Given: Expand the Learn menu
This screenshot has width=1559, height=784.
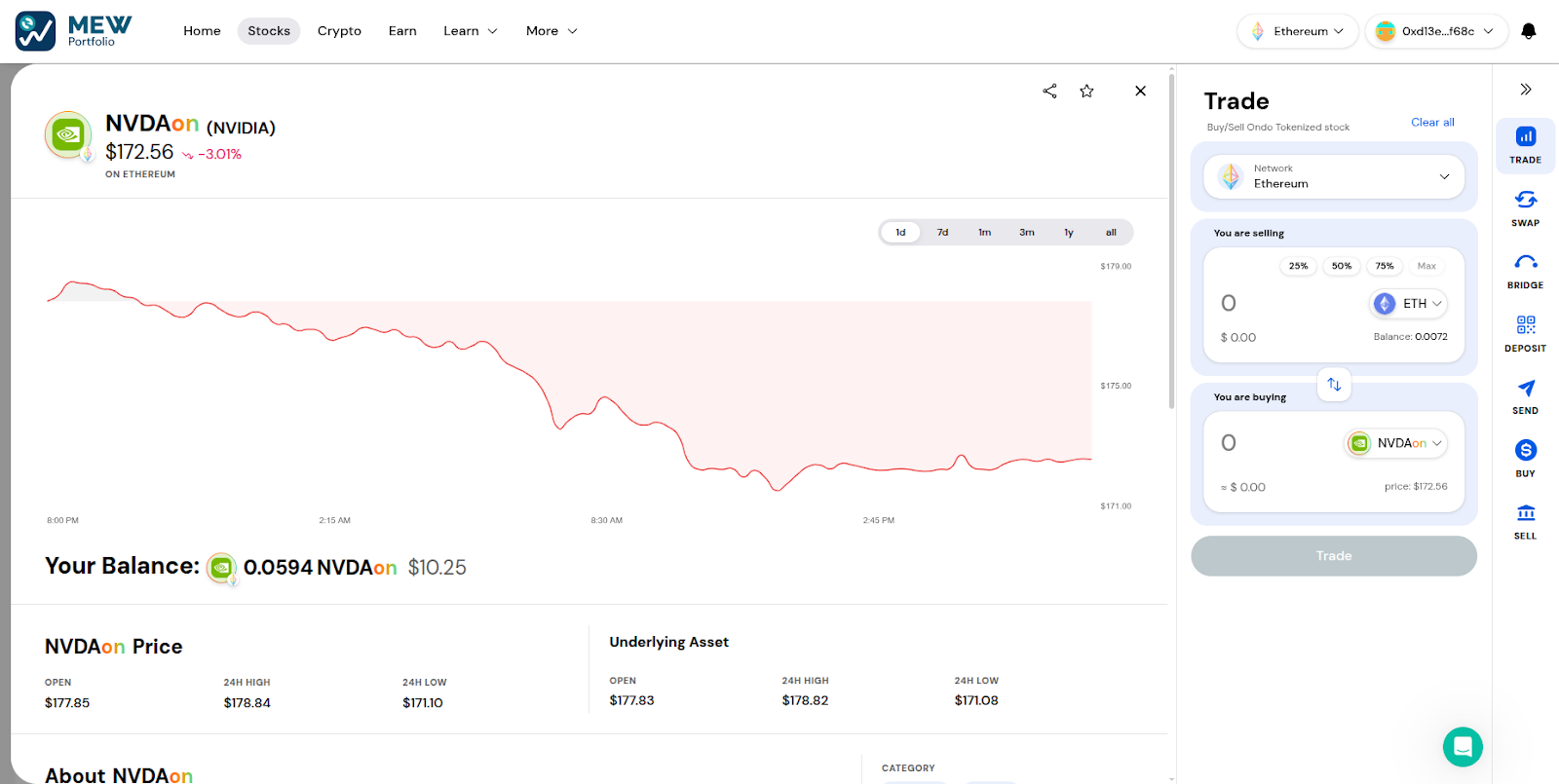Looking at the screenshot, I should tap(470, 31).
